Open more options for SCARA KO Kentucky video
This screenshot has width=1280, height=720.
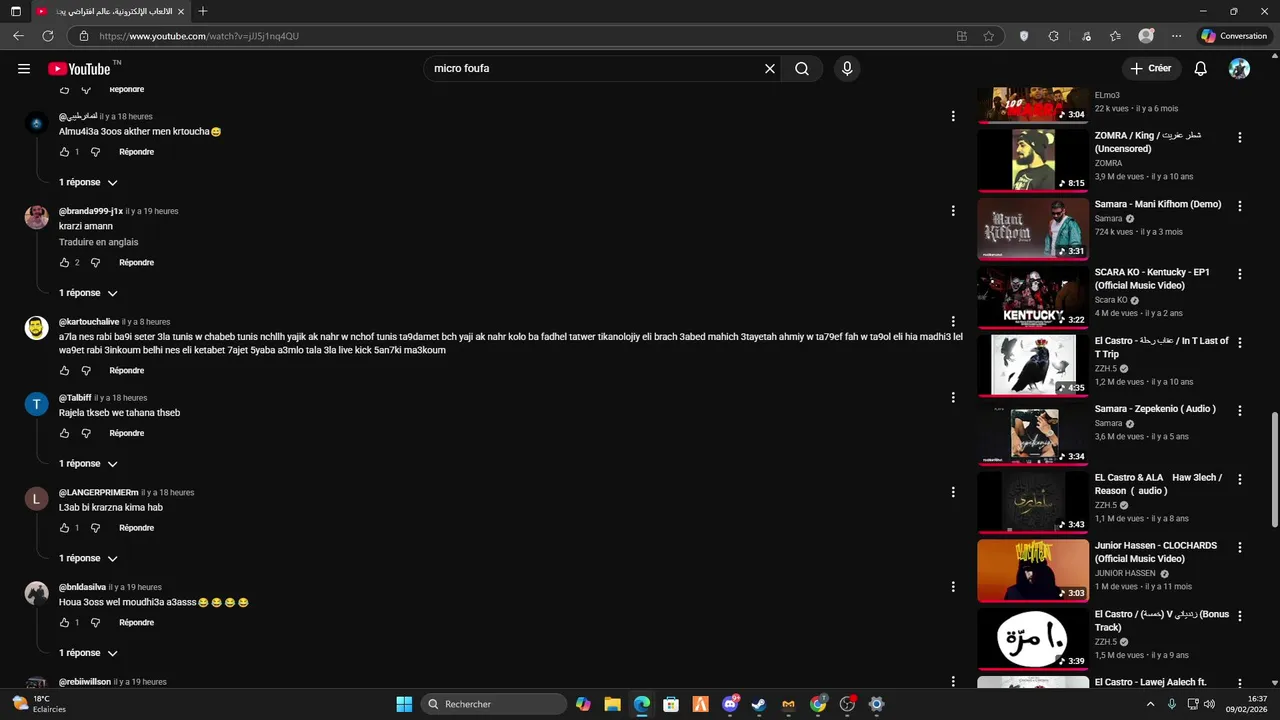coord(1240,274)
